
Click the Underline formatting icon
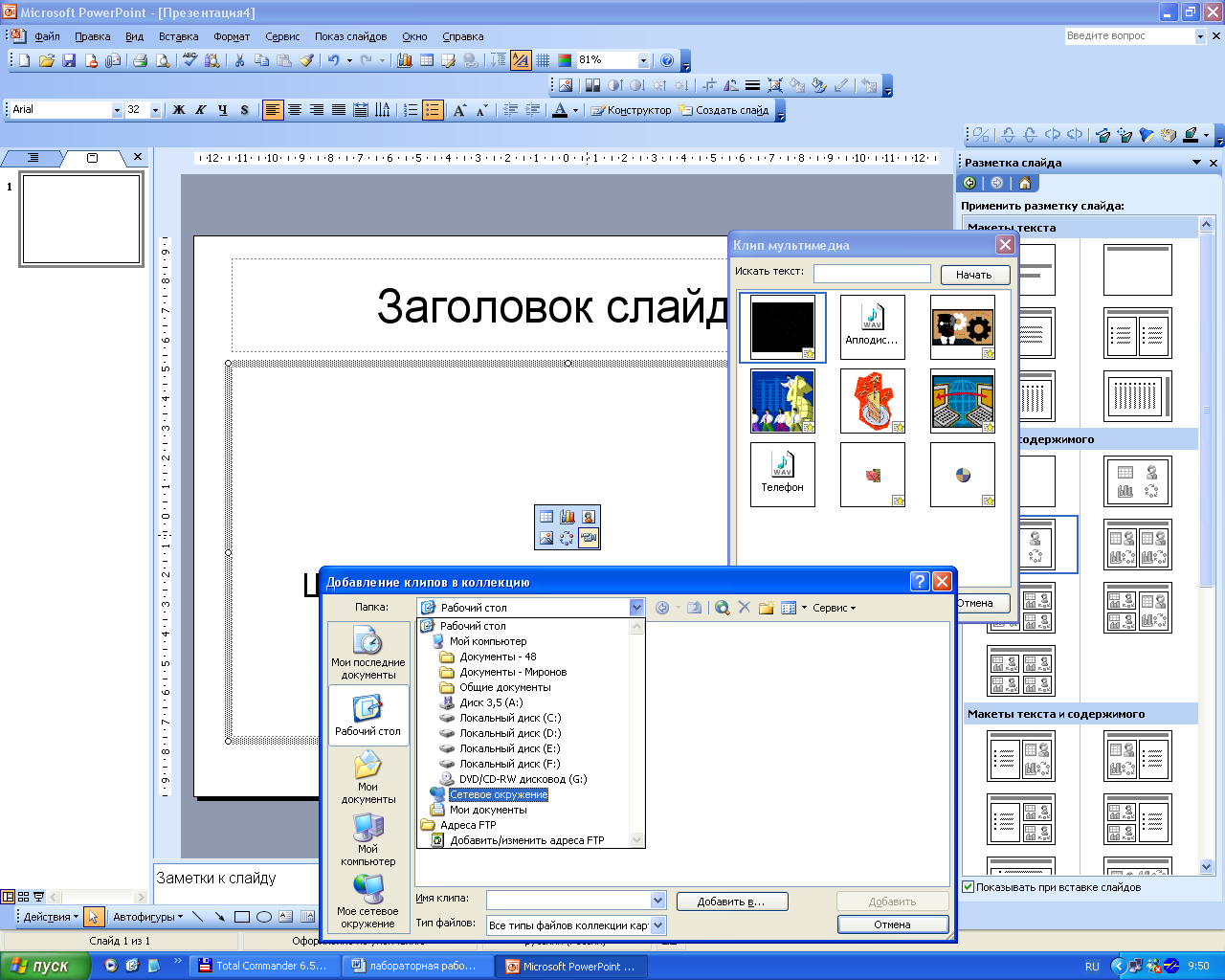click(223, 110)
